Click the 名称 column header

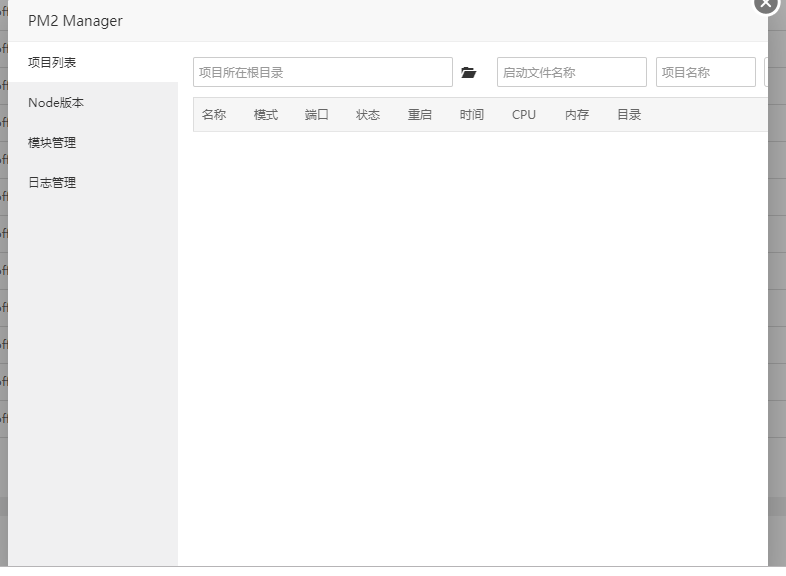[x=214, y=115]
